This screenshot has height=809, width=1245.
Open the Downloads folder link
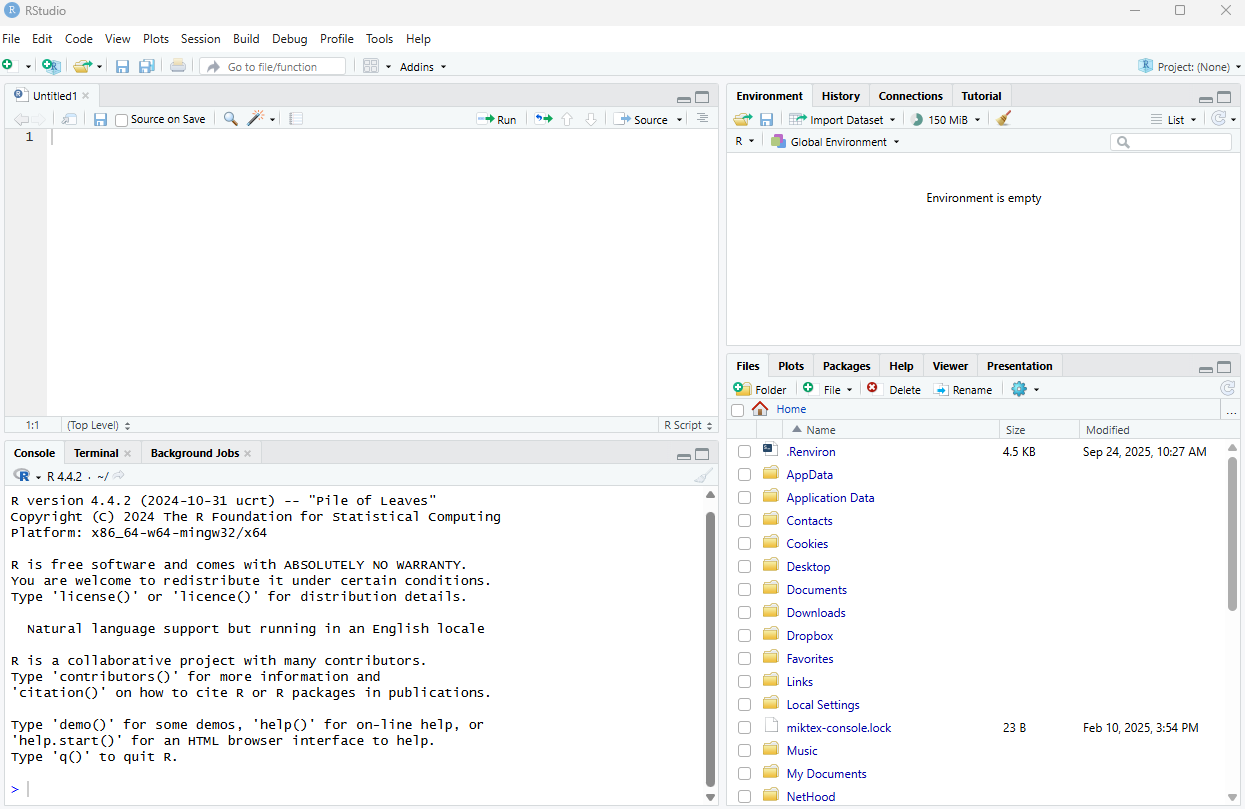click(816, 613)
